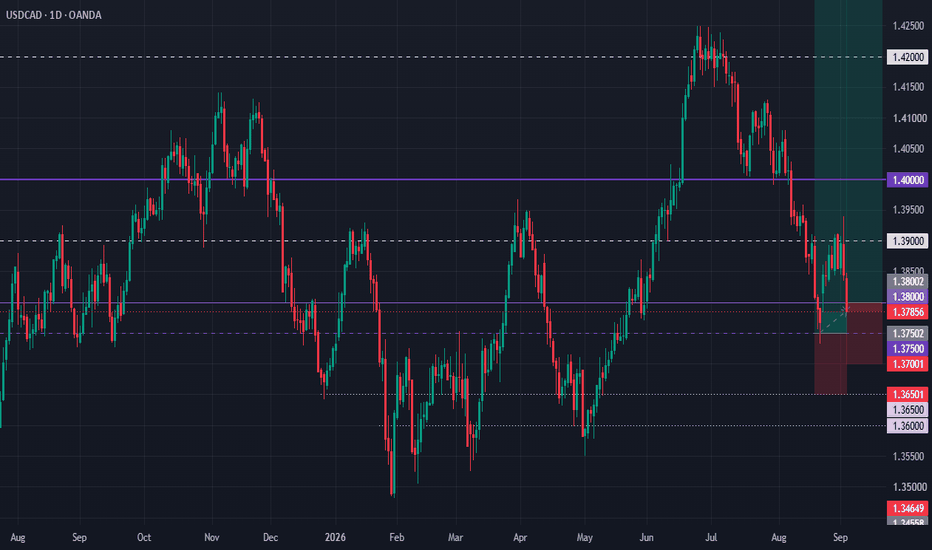
Task: Select the Feb label on time axis
Action: 396,537
